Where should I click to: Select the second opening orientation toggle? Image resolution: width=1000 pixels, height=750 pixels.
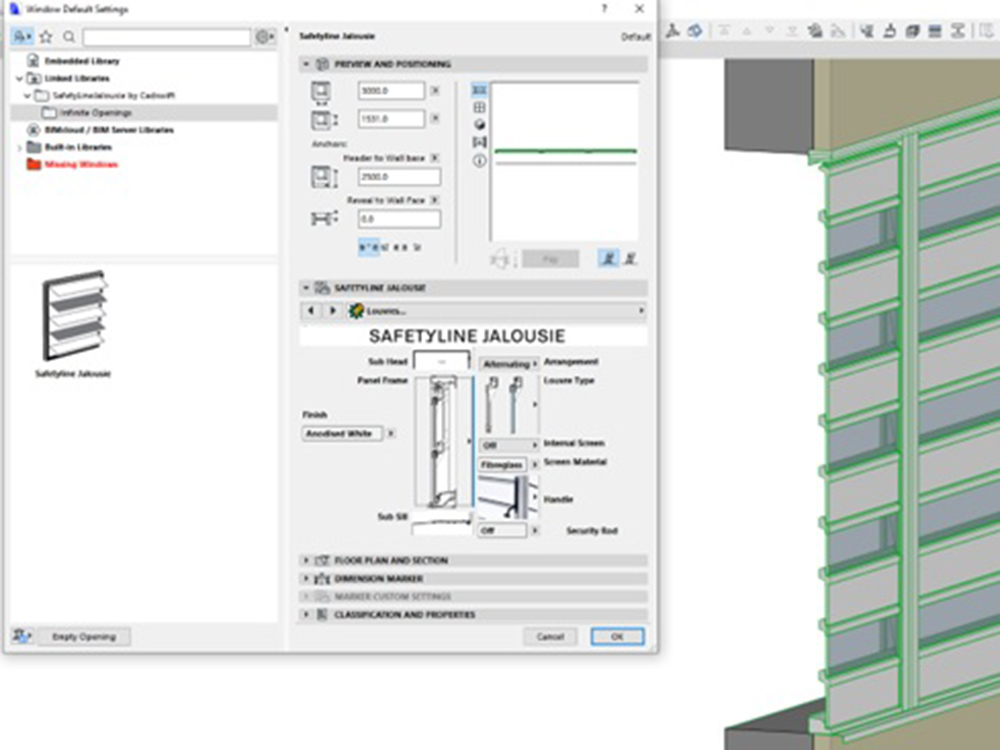(x=630, y=258)
